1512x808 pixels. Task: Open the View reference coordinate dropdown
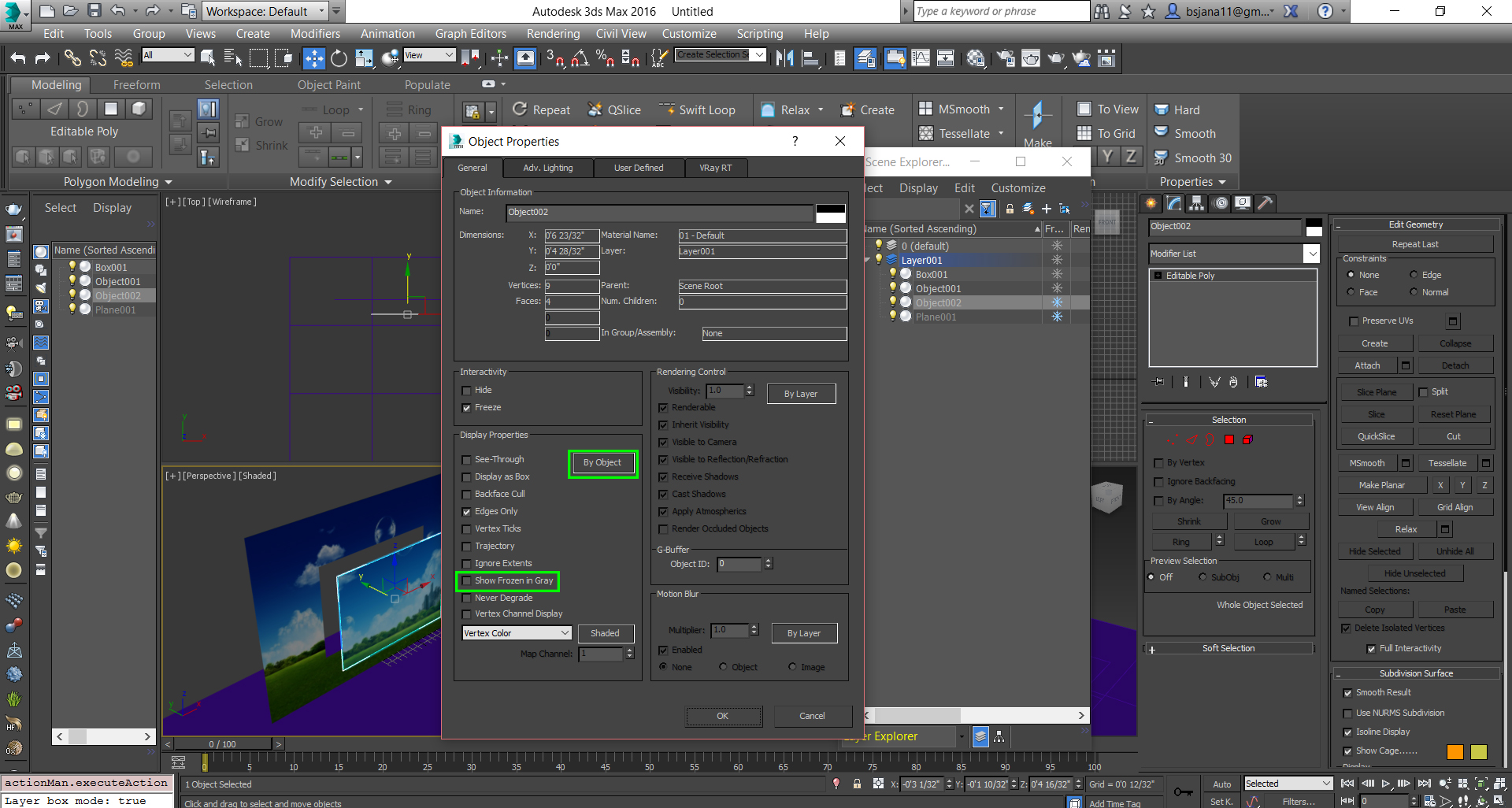tap(429, 55)
